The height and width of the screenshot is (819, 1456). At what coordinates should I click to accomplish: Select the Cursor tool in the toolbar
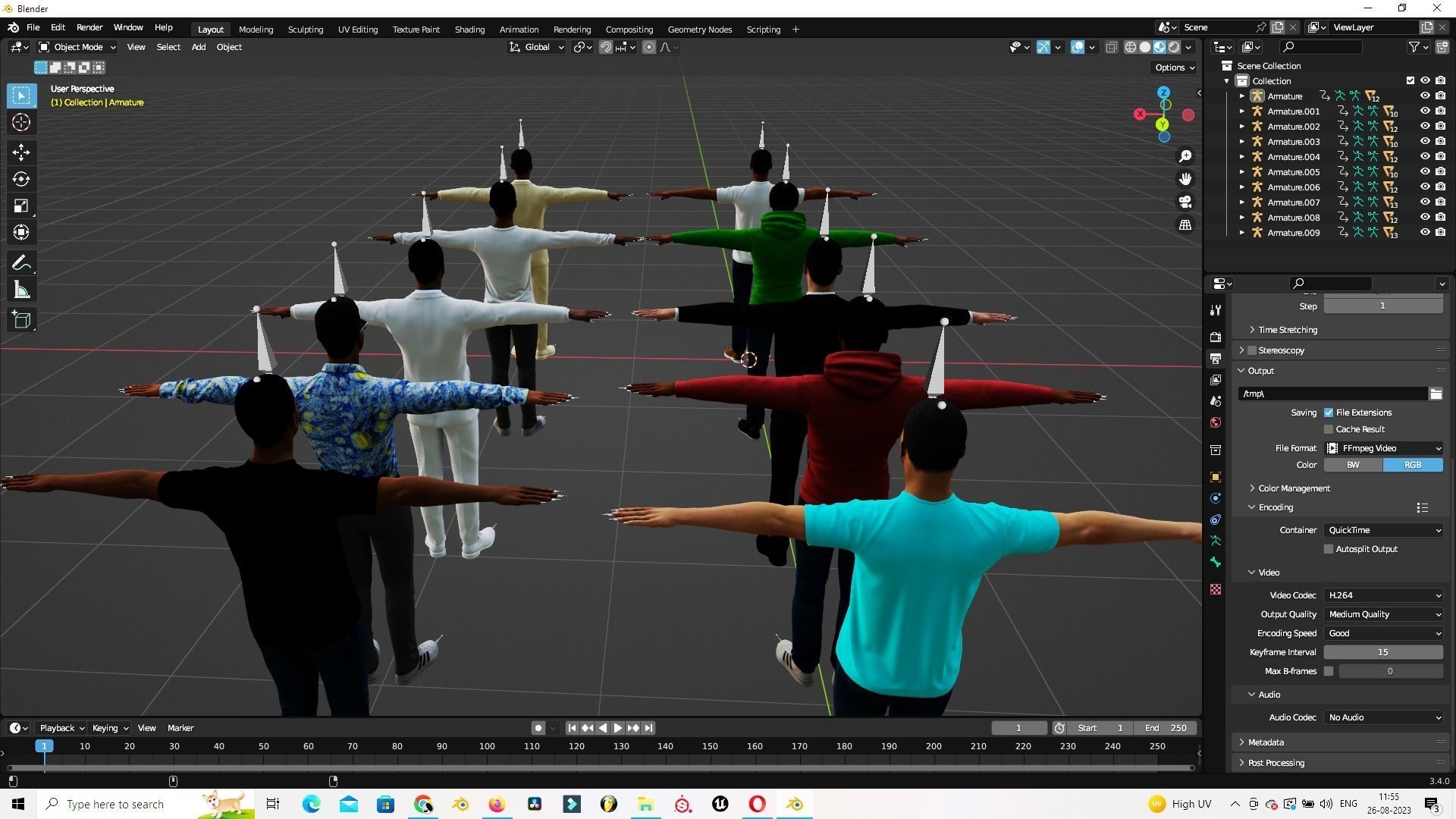(x=21, y=122)
